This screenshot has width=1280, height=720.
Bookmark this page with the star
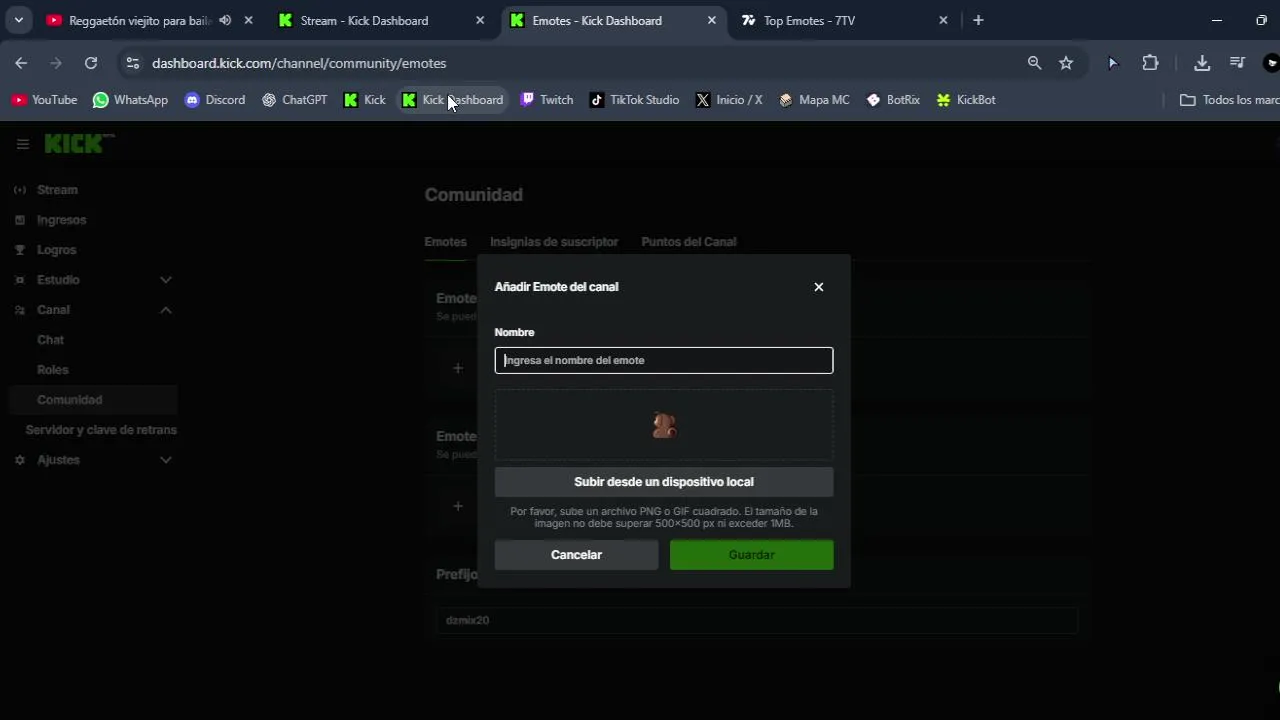[1066, 63]
